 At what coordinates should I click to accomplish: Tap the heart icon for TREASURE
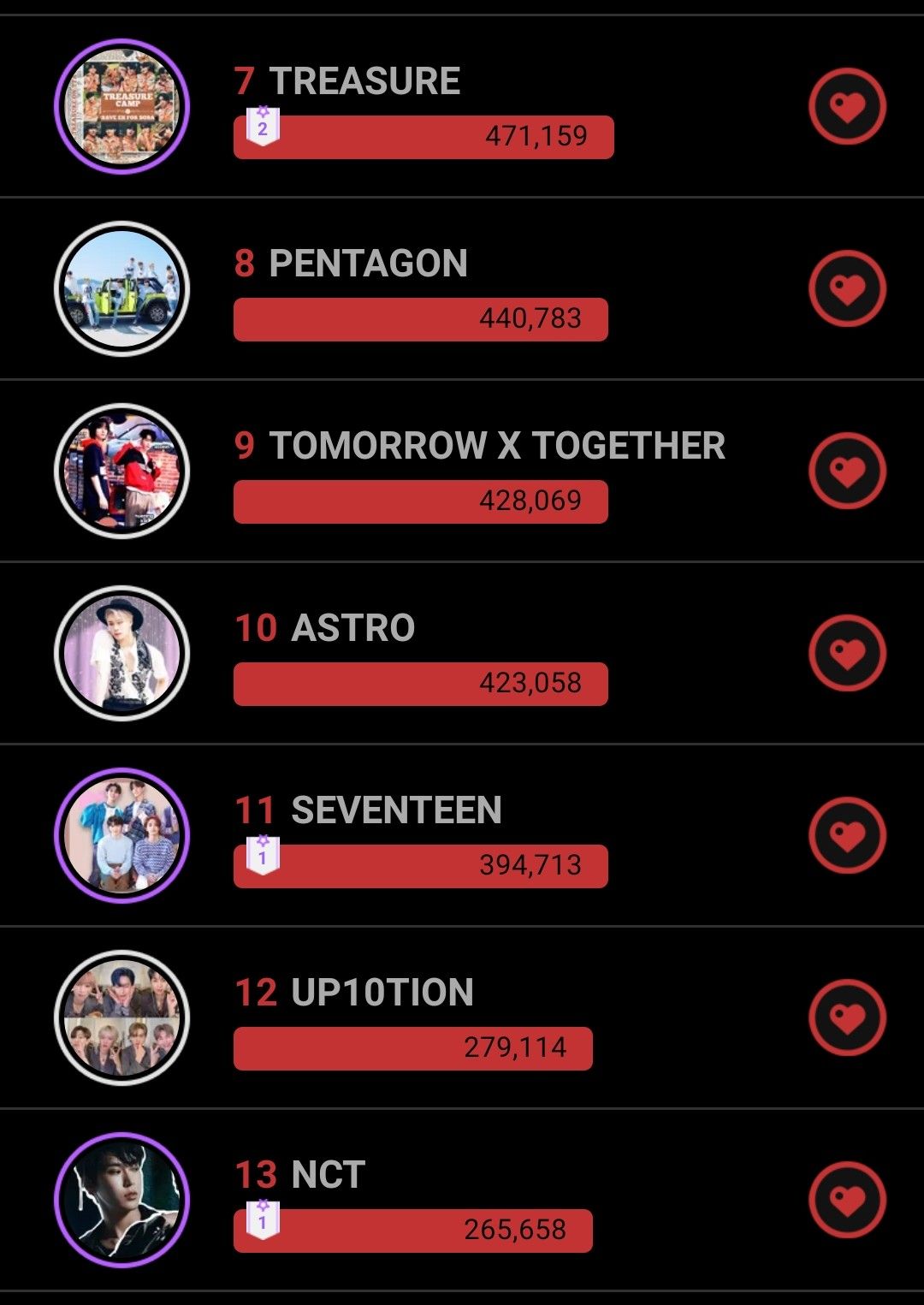(847, 107)
